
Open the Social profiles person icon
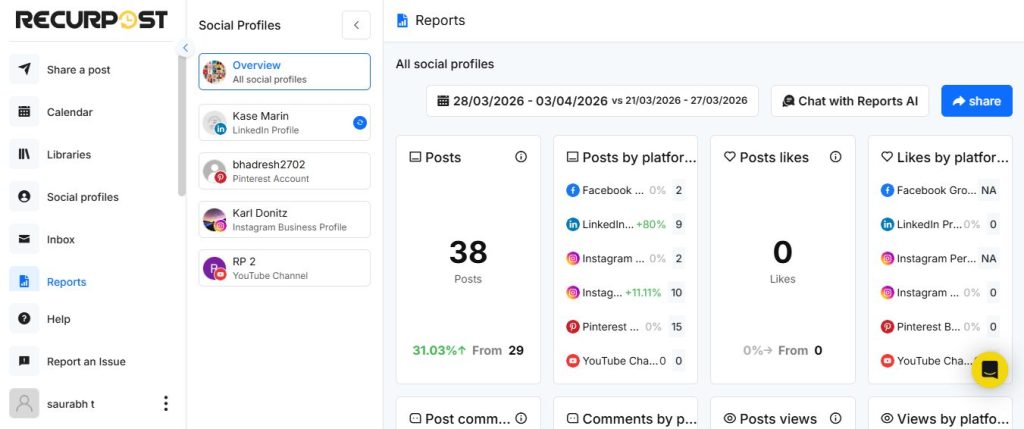click(x=24, y=197)
